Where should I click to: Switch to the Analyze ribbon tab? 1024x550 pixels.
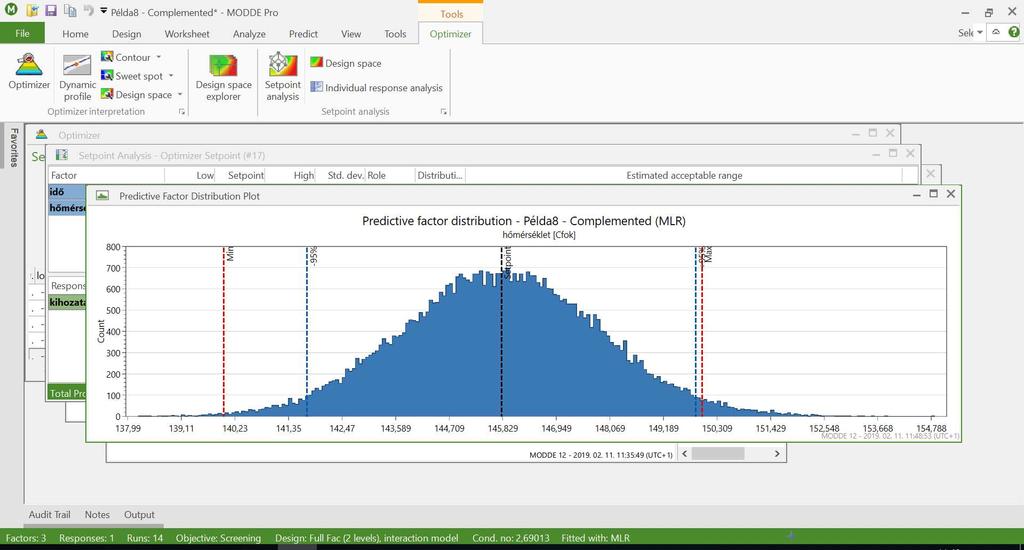[x=249, y=34]
